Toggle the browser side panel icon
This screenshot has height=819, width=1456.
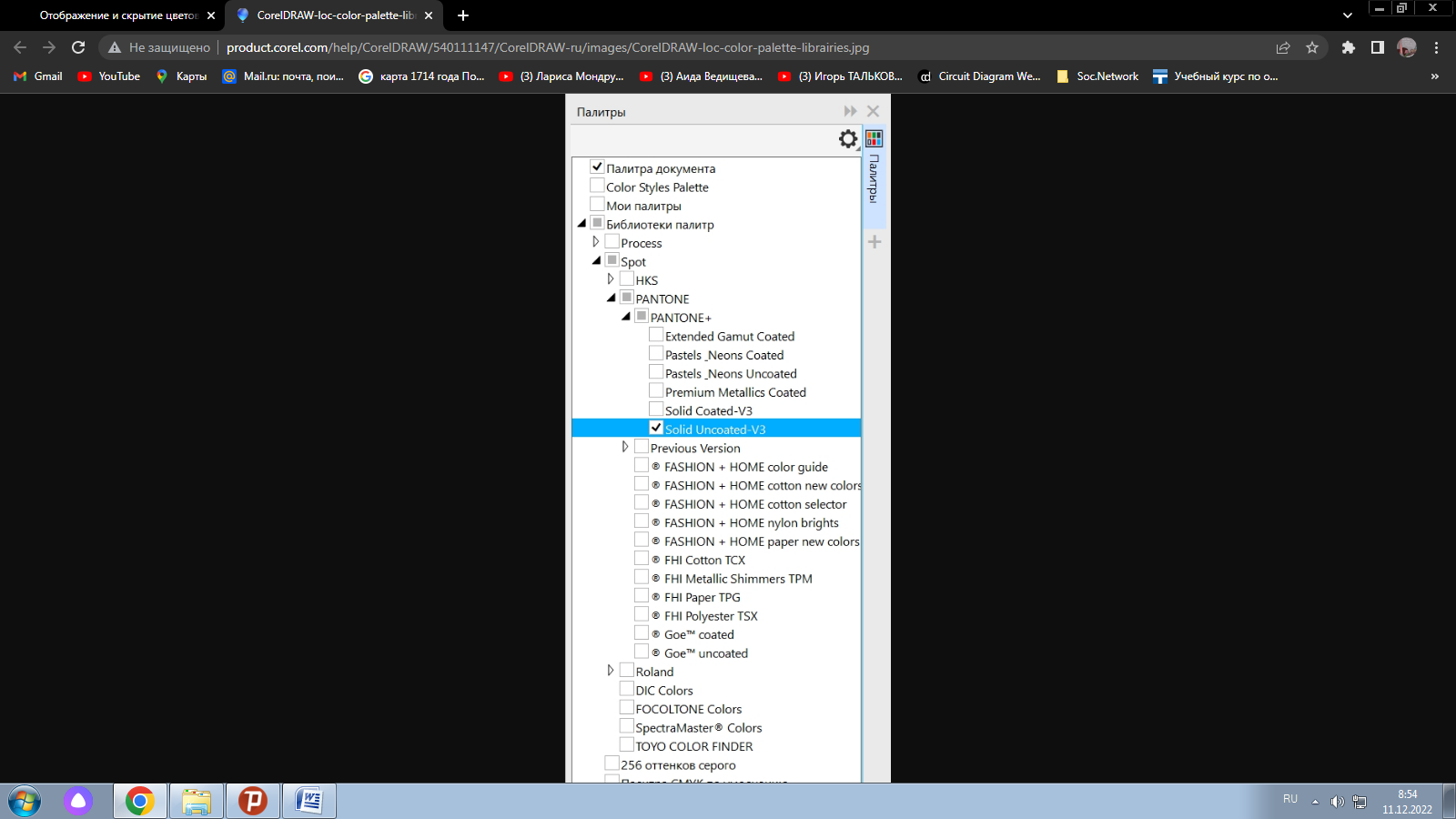coord(1378,47)
